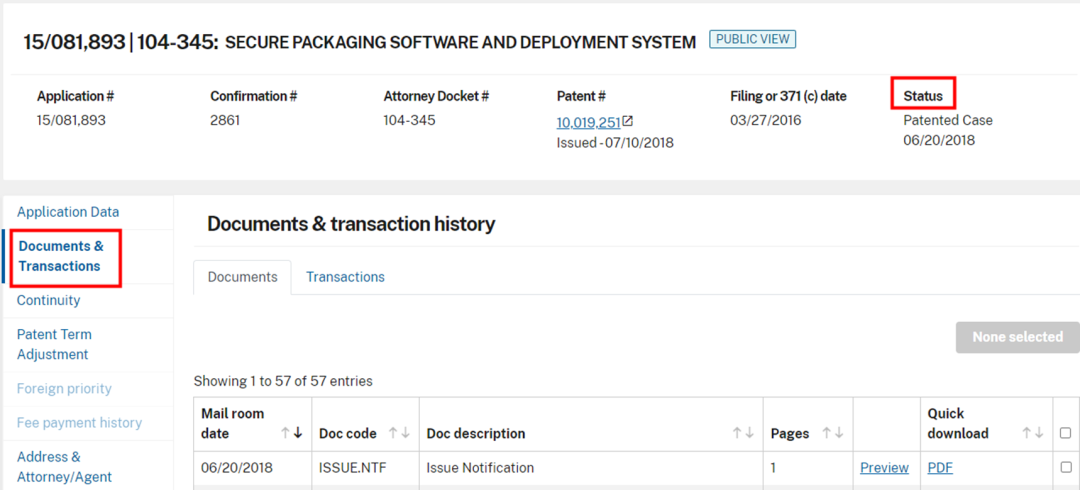The image size is (1080, 490).
Task: Sort table by Doc description arrows
Action: [x=743, y=433]
